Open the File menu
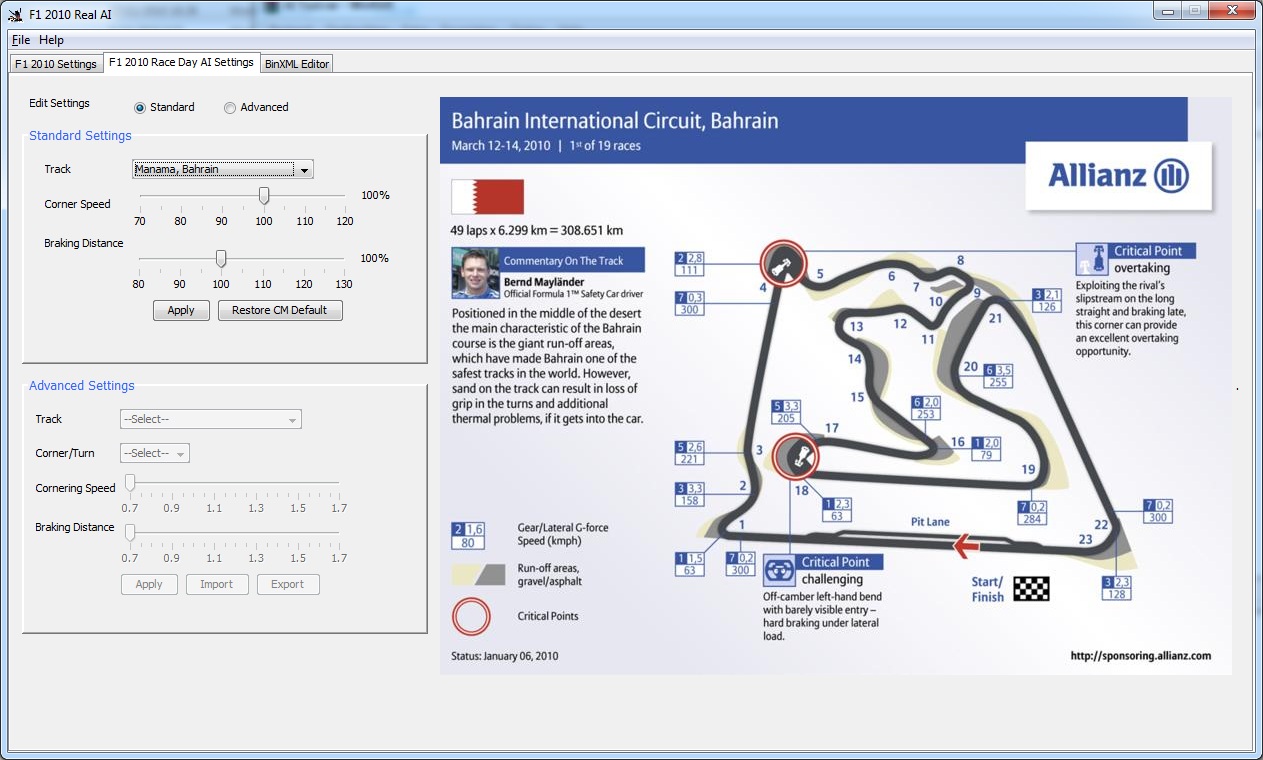This screenshot has height=760, width=1263. coord(21,40)
